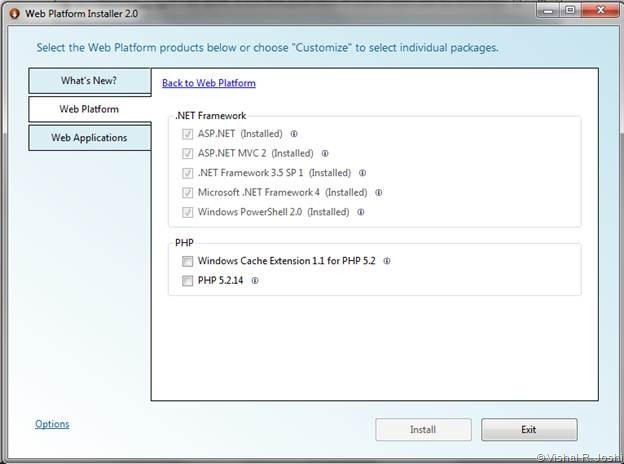Image resolution: width=624 pixels, height=464 pixels.
Task: Switch to the What's New? tab
Action: click(x=89, y=81)
